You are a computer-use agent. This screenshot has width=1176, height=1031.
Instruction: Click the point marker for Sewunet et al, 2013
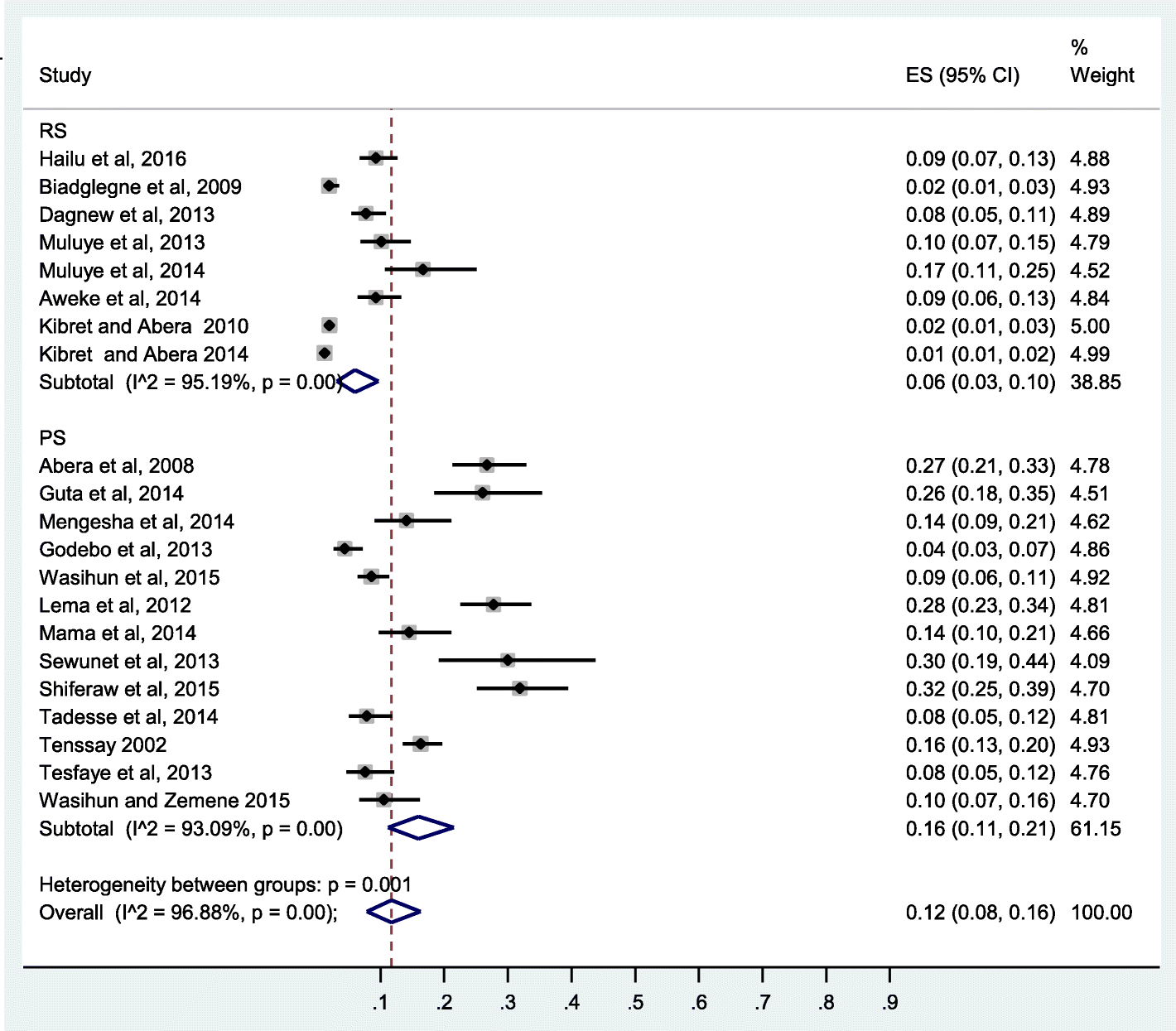(x=508, y=660)
